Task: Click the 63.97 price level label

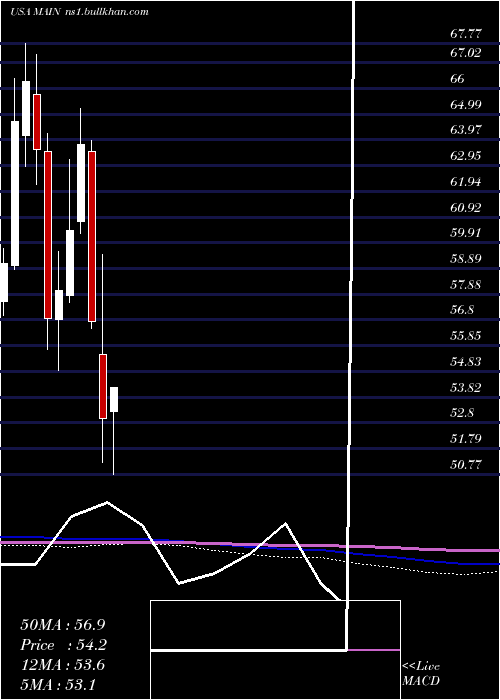Action: coord(466,130)
